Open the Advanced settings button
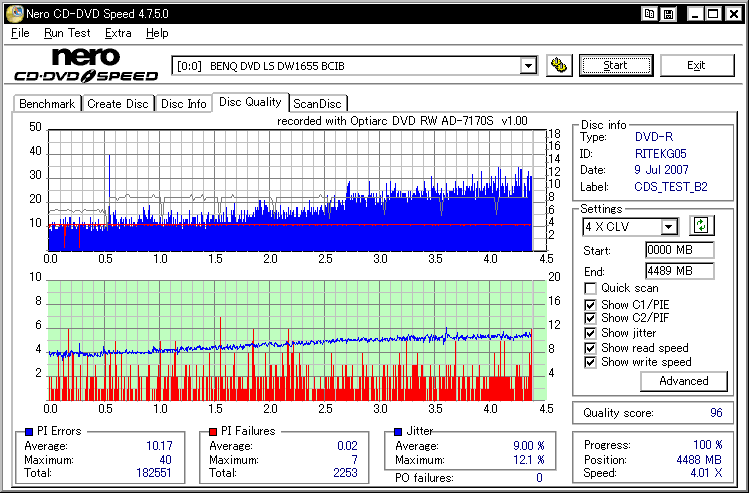This screenshot has height=493, width=749. click(x=684, y=381)
